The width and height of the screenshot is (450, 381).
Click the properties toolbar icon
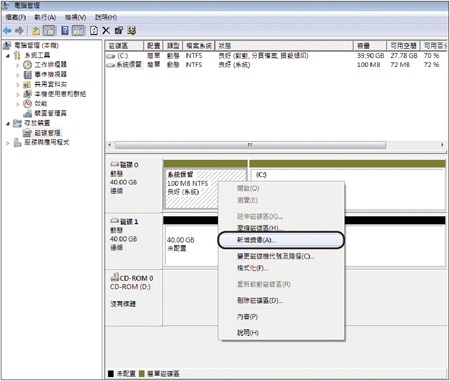[119, 31]
